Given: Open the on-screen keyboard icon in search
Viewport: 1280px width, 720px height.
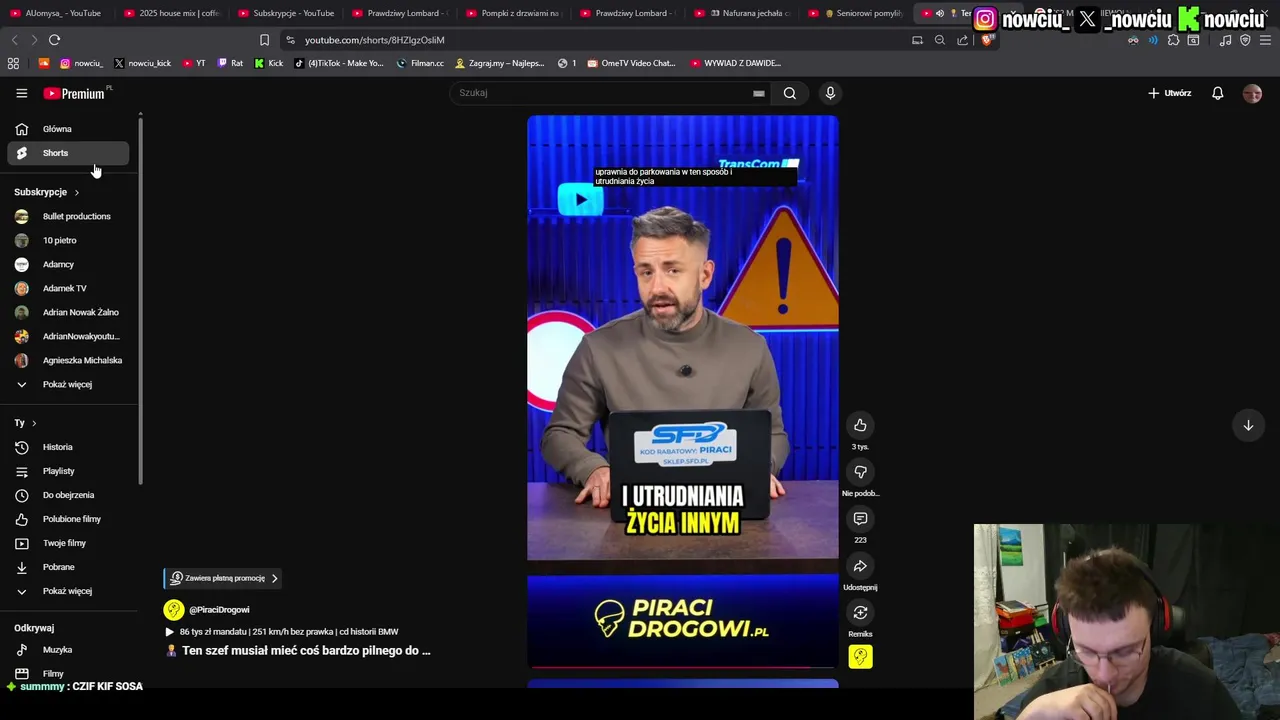Looking at the screenshot, I should tap(759, 93).
